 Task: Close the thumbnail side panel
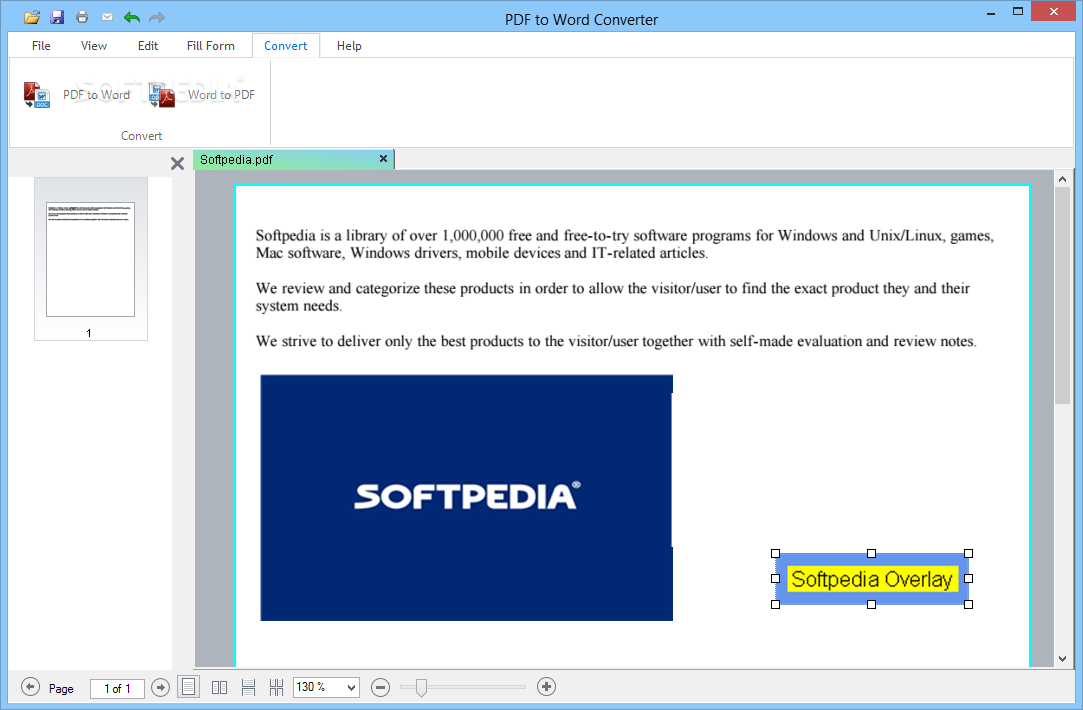tap(178, 163)
